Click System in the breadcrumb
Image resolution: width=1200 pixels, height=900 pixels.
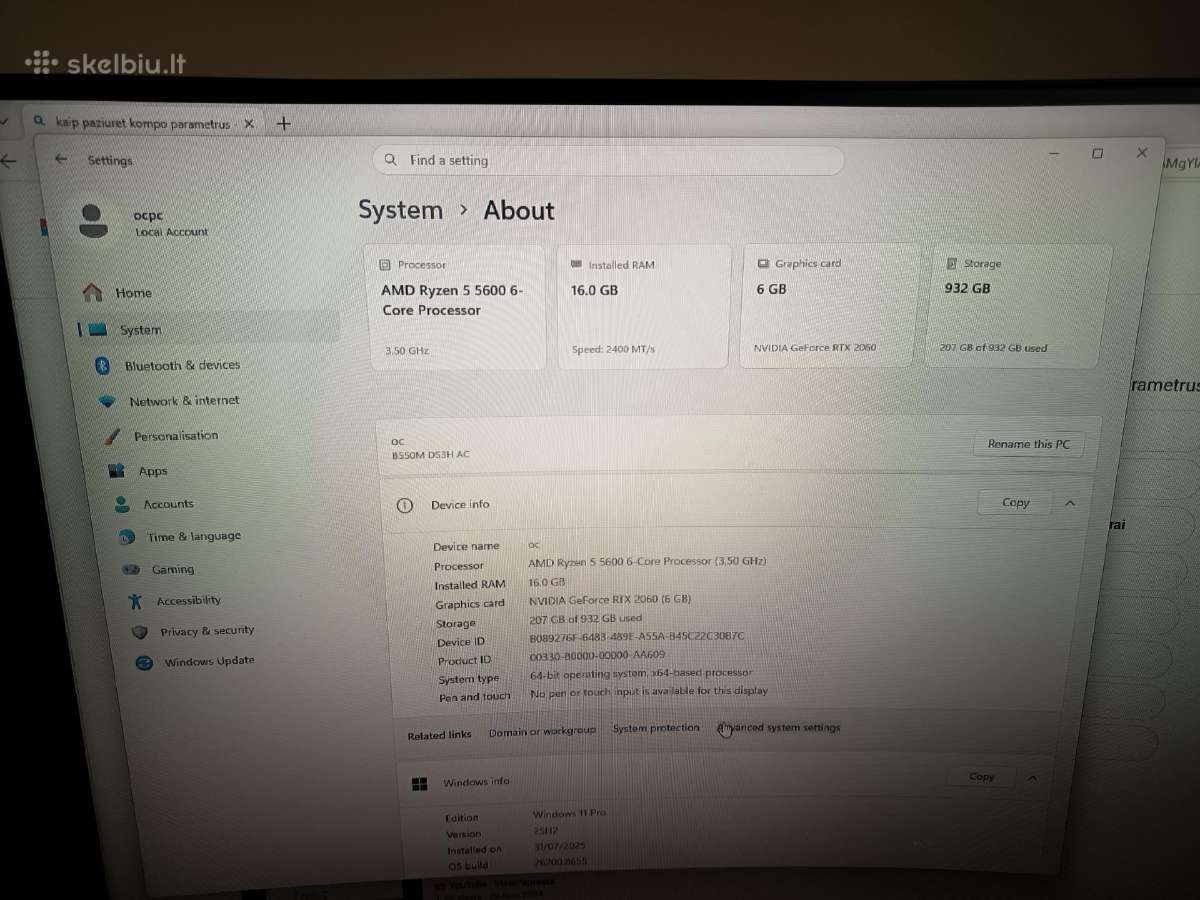[400, 210]
